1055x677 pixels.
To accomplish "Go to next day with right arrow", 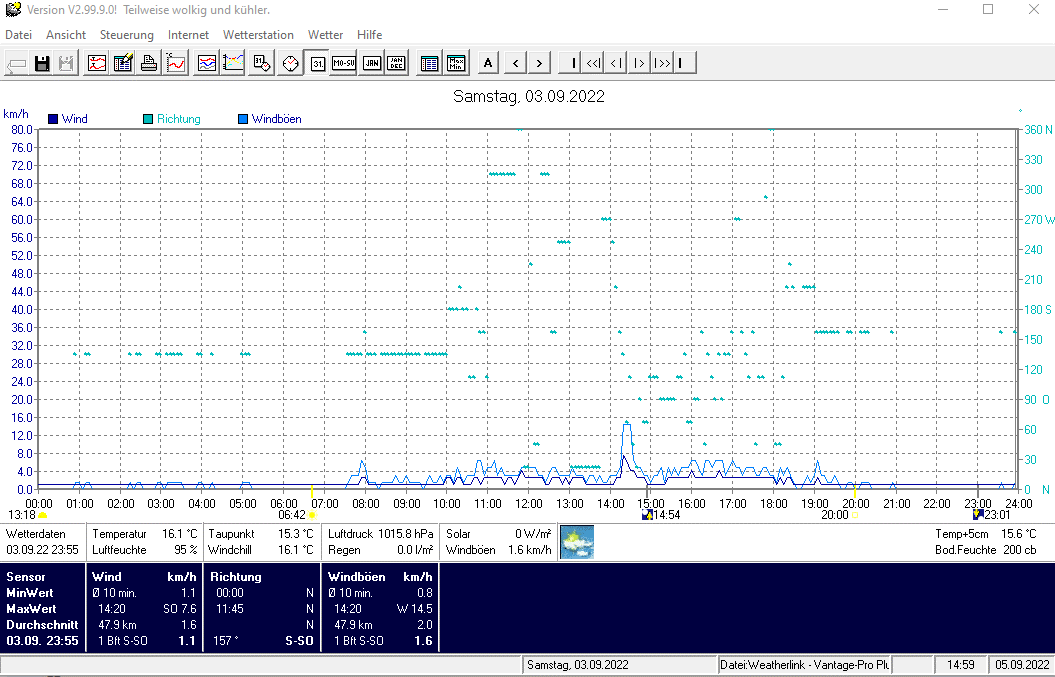I will tap(539, 63).
